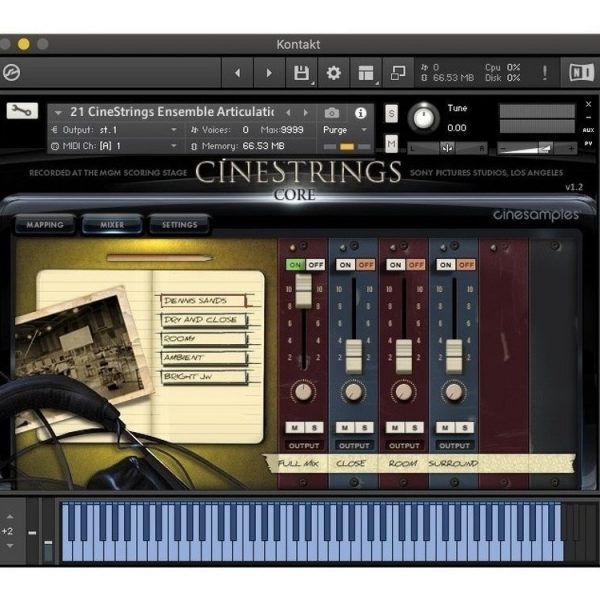
Task: Click the camera snapshot icon
Action: tap(332, 113)
